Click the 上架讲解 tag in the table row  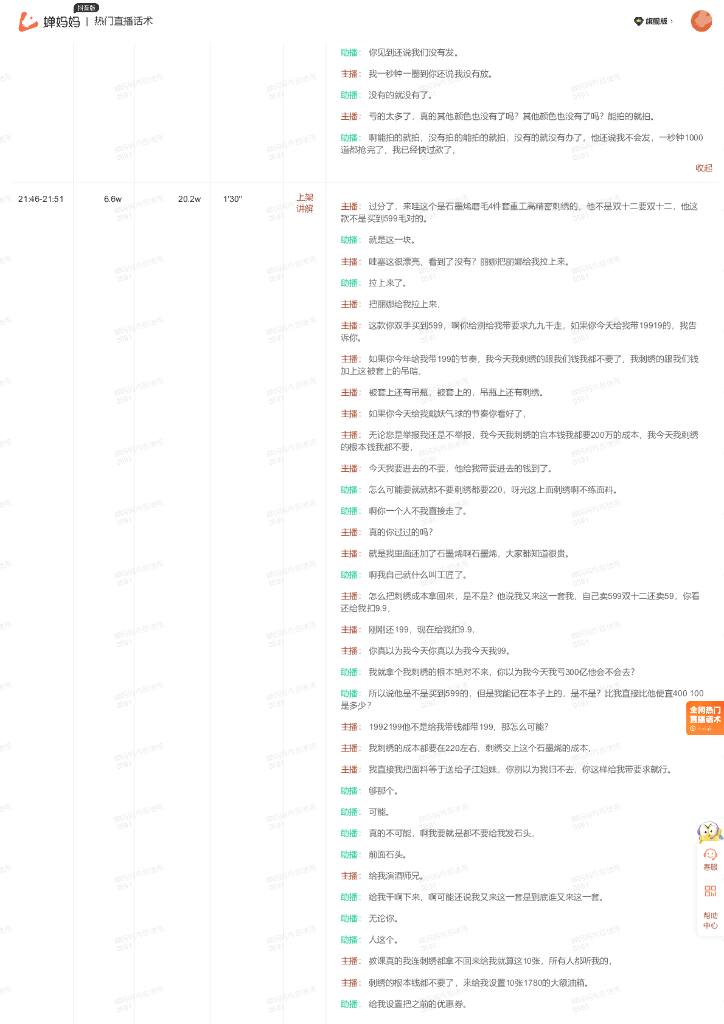point(305,203)
